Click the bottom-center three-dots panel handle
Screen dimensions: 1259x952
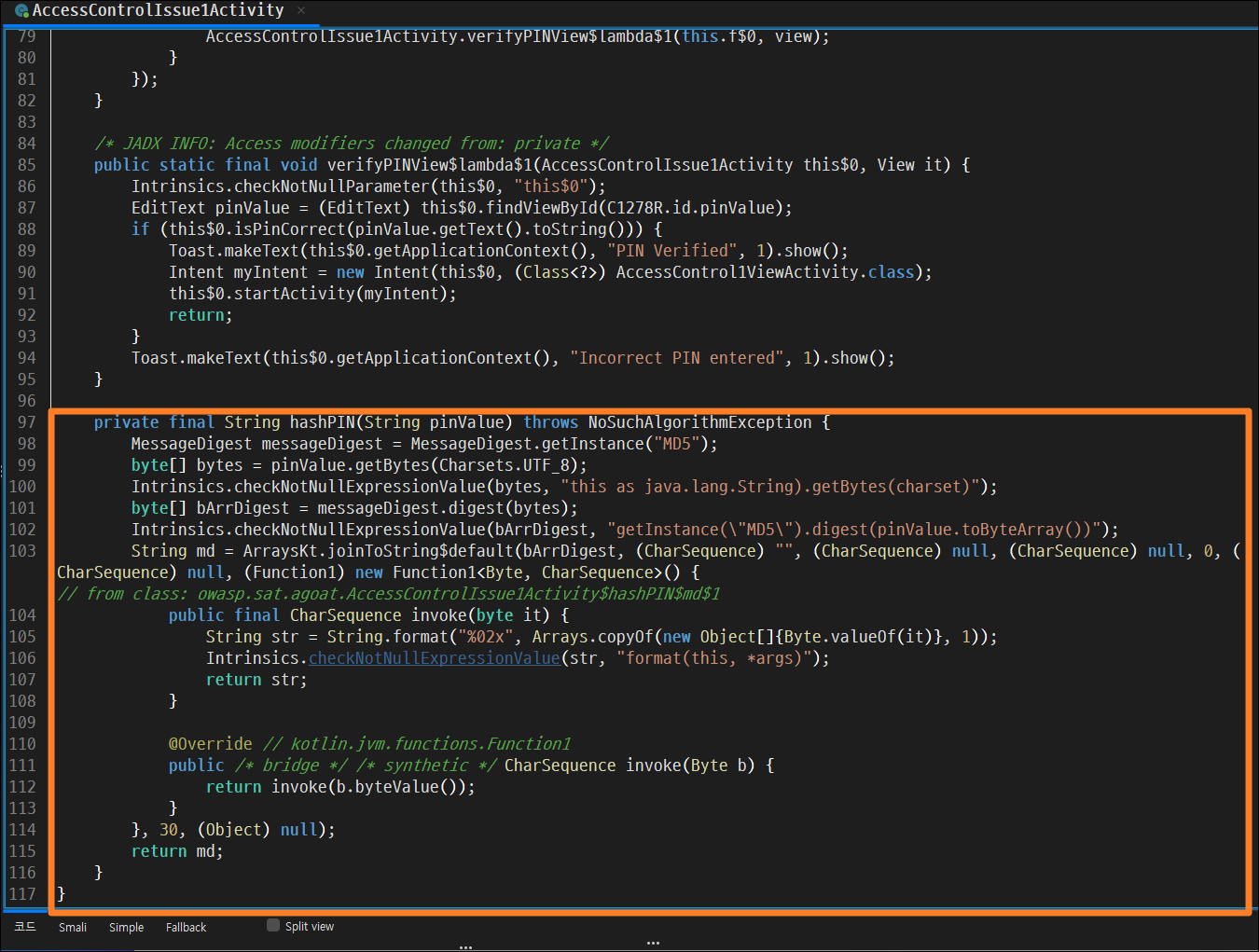point(653,943)
